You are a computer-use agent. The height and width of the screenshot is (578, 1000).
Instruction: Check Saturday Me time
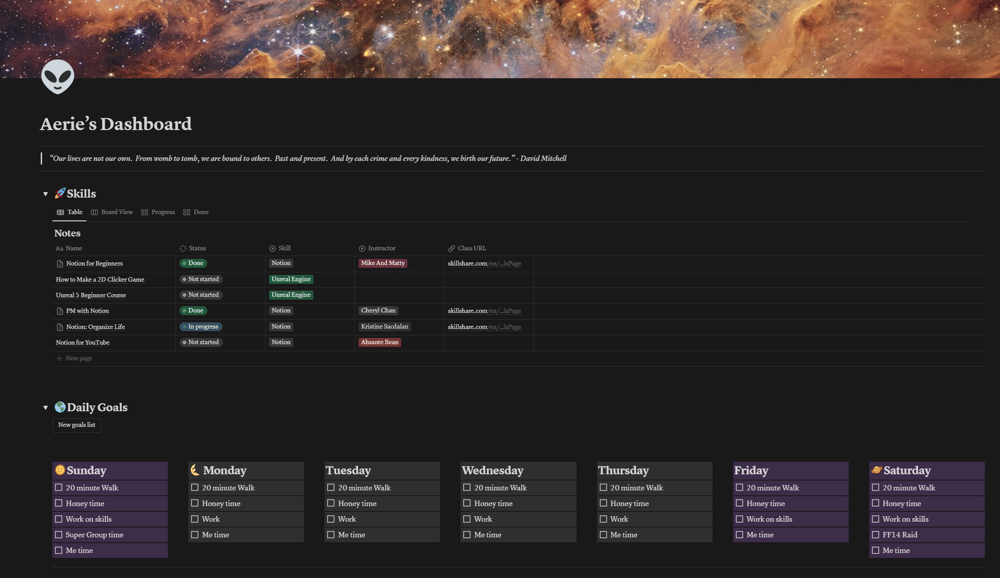[875, 550]
